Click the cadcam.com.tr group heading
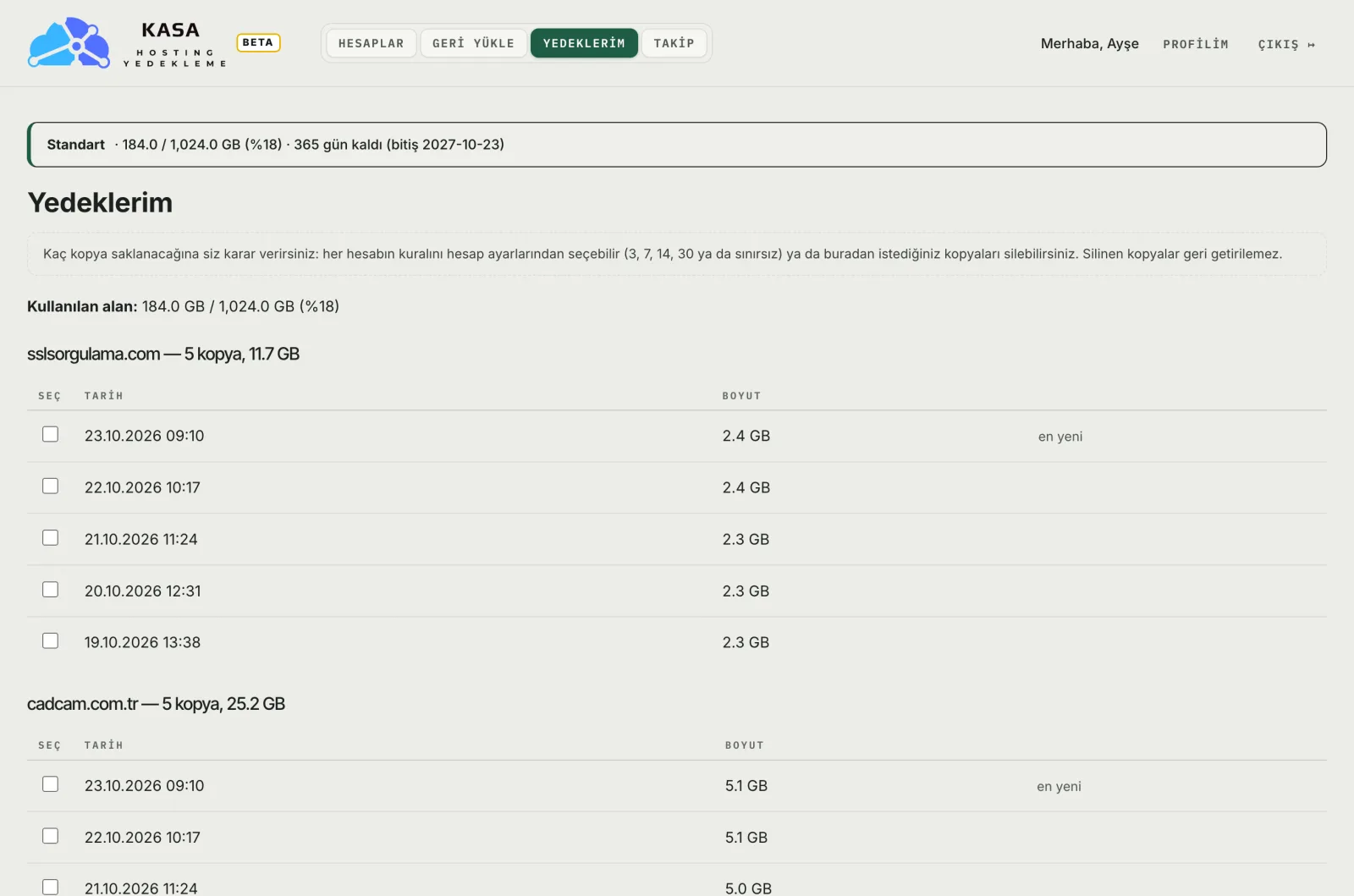Screen dimensions: 1354x896 click(156, 704)
